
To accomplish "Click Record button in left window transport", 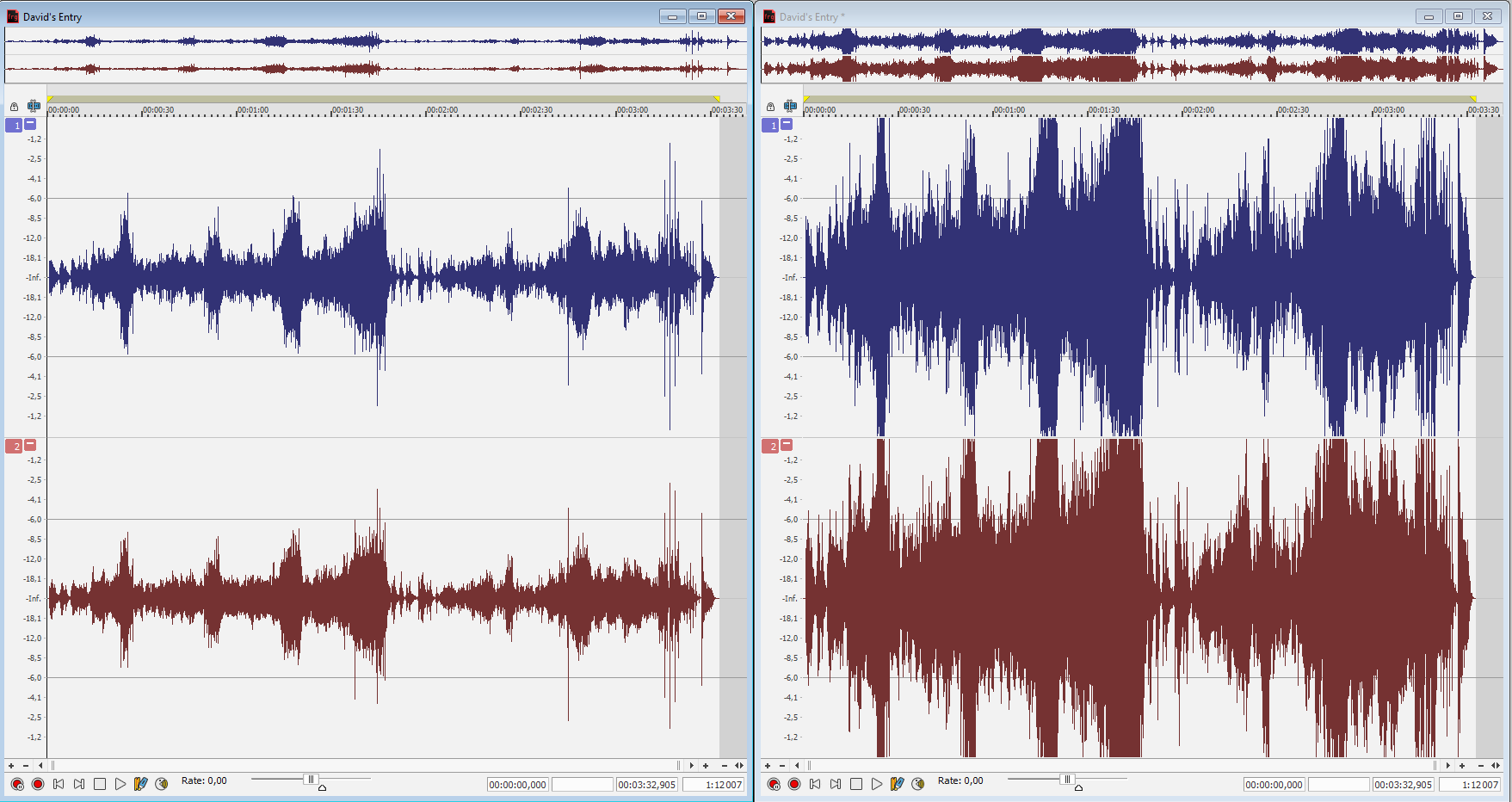I will coord(38,784).
